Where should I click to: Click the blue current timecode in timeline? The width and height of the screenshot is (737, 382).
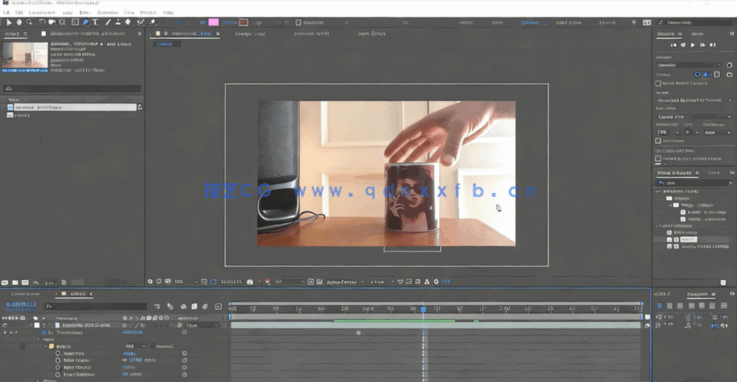click(x=21, y=304)
